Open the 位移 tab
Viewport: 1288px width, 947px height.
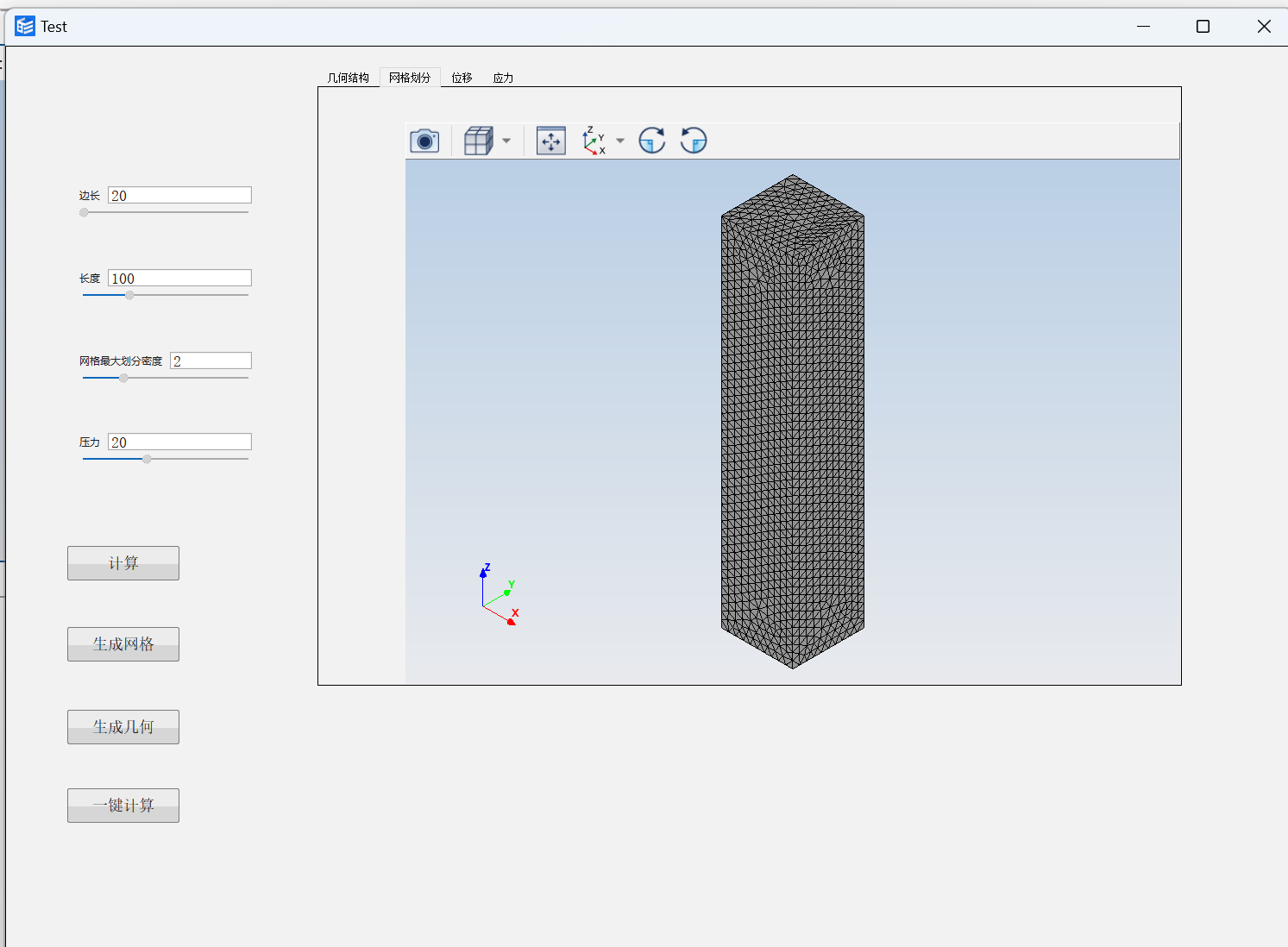click(462, 78)
